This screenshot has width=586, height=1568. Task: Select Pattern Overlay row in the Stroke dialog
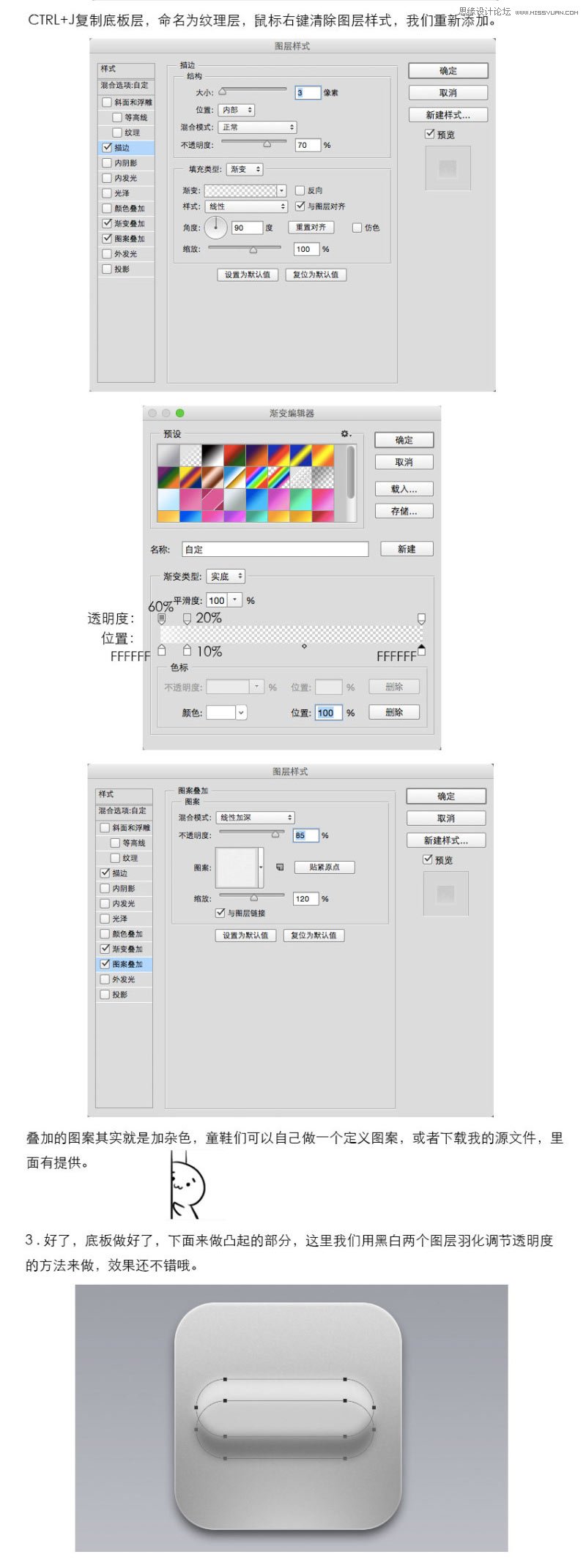click(126, 239)
